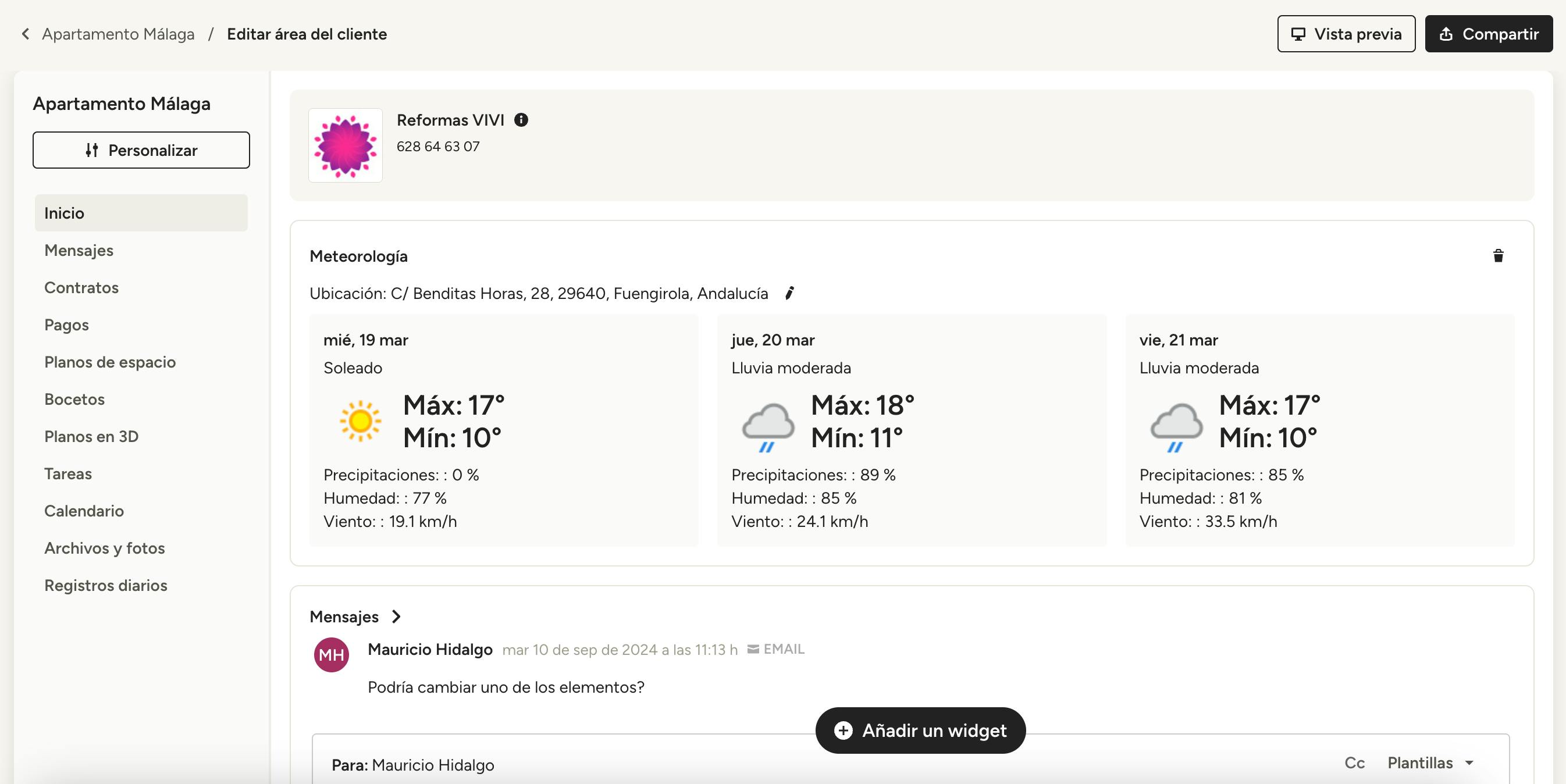1566x784 pixels.
Task: Open Vista previa of client area
Action: pos(1346,34)
